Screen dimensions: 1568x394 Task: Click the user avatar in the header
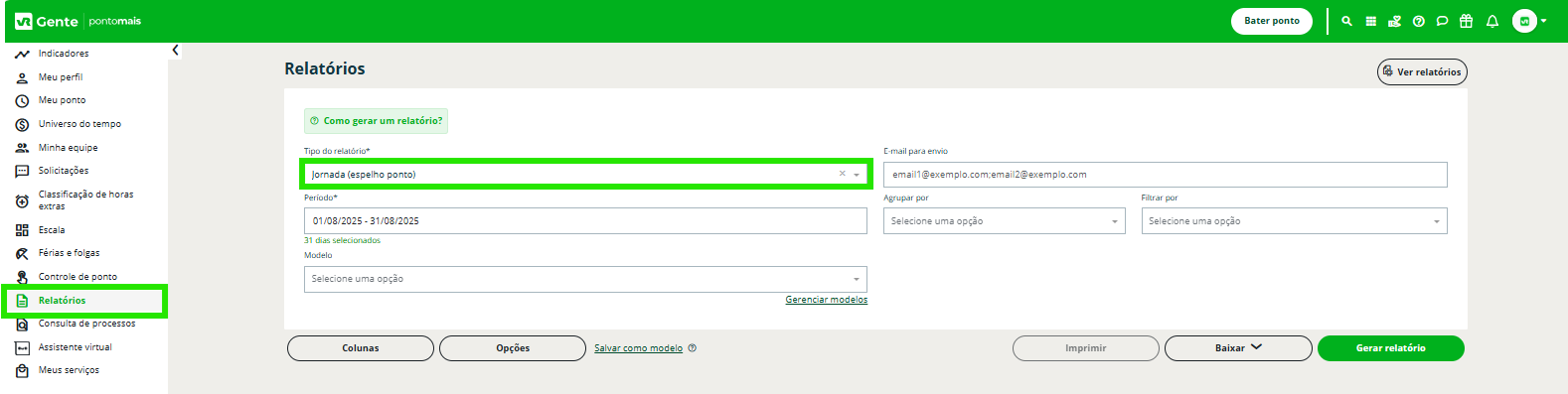(x=1524, y=21)
